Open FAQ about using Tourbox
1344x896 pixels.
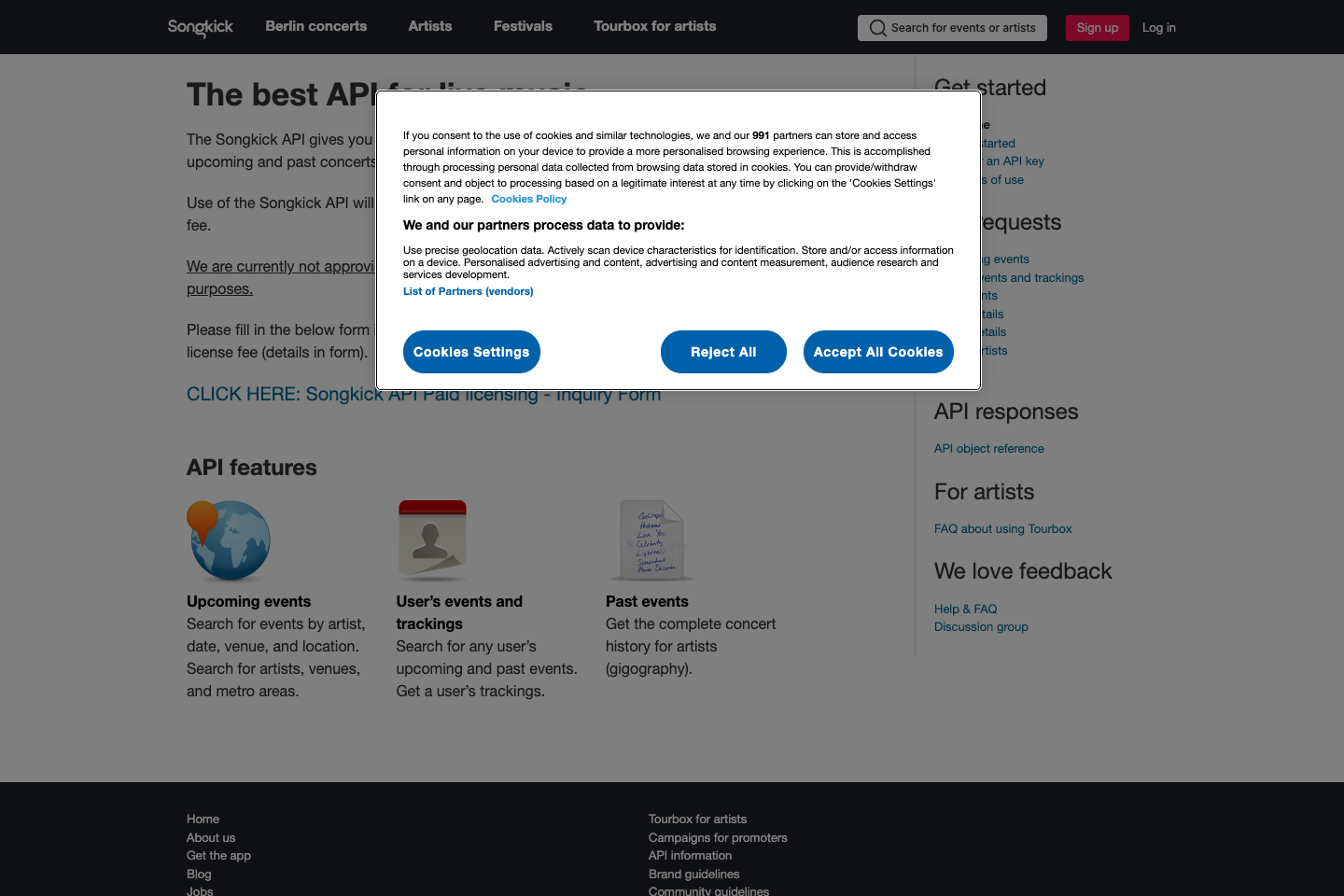click(x=1002, y=528)
